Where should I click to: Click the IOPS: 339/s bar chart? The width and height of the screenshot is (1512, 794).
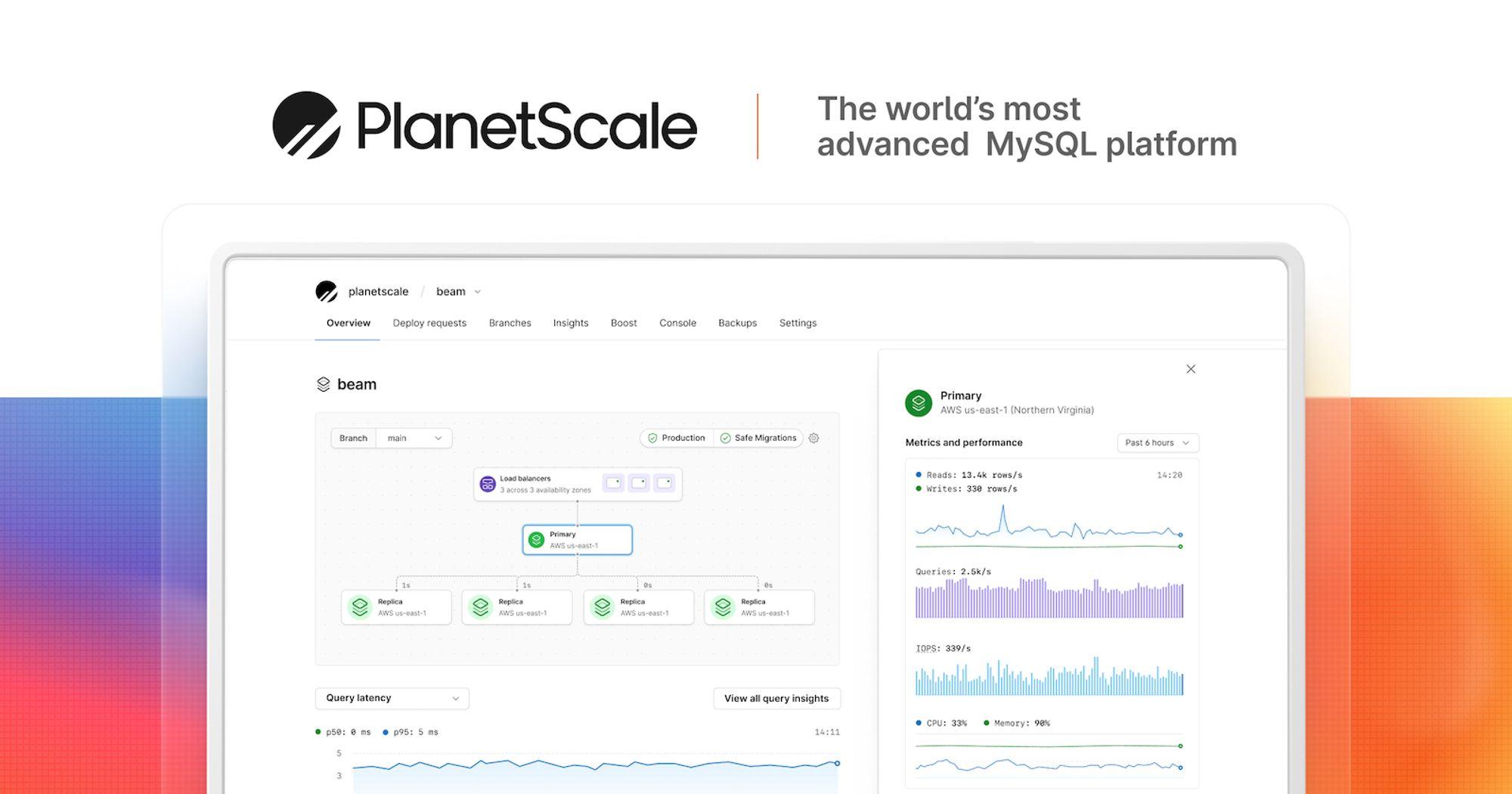1049,676
